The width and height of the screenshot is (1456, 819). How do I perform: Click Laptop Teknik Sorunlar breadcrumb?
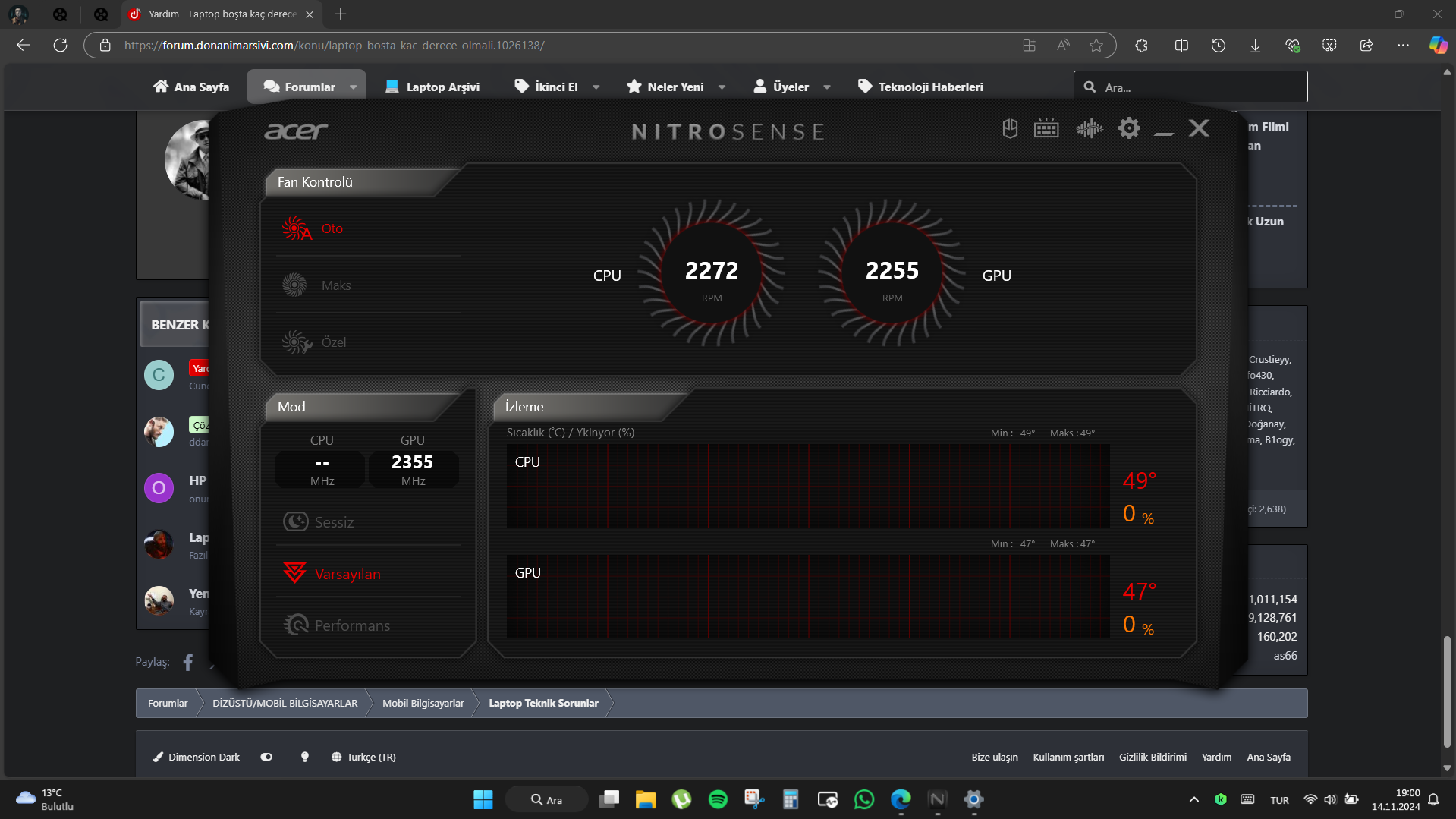click(x=543, y=703)
